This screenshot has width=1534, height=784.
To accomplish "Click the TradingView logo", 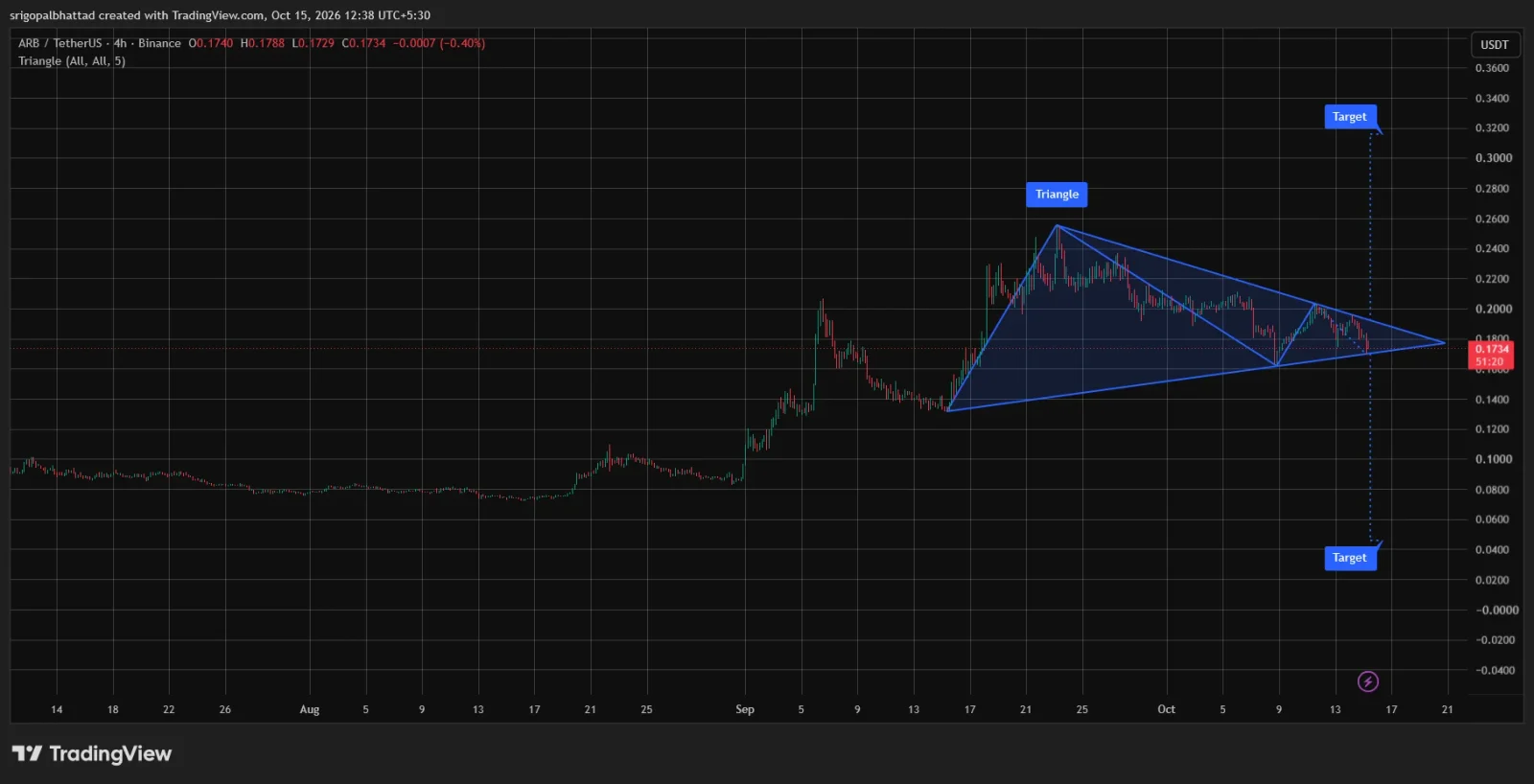I will 91,753.
